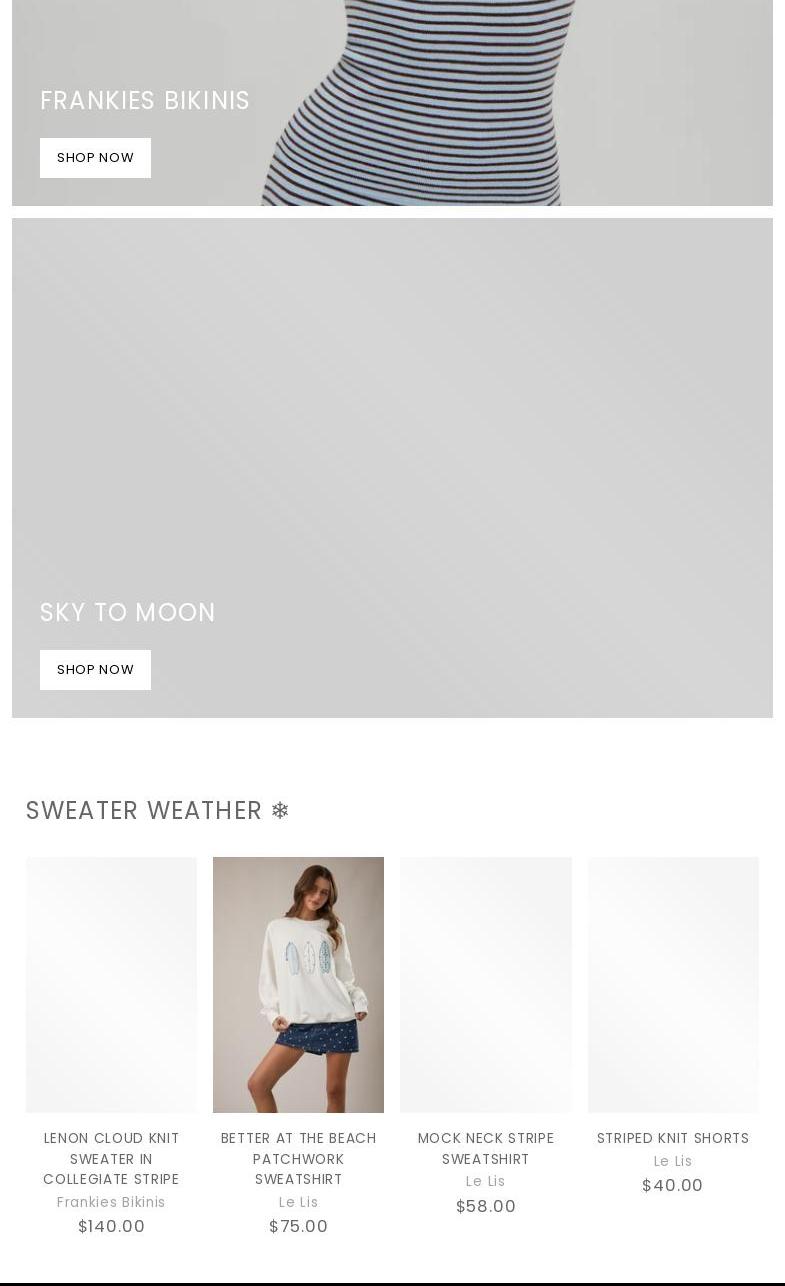This screenshot has height=1286, width=785.
Task: Select Mock Neck Stripe Sweatshirt title
Action: (486, 1149)
